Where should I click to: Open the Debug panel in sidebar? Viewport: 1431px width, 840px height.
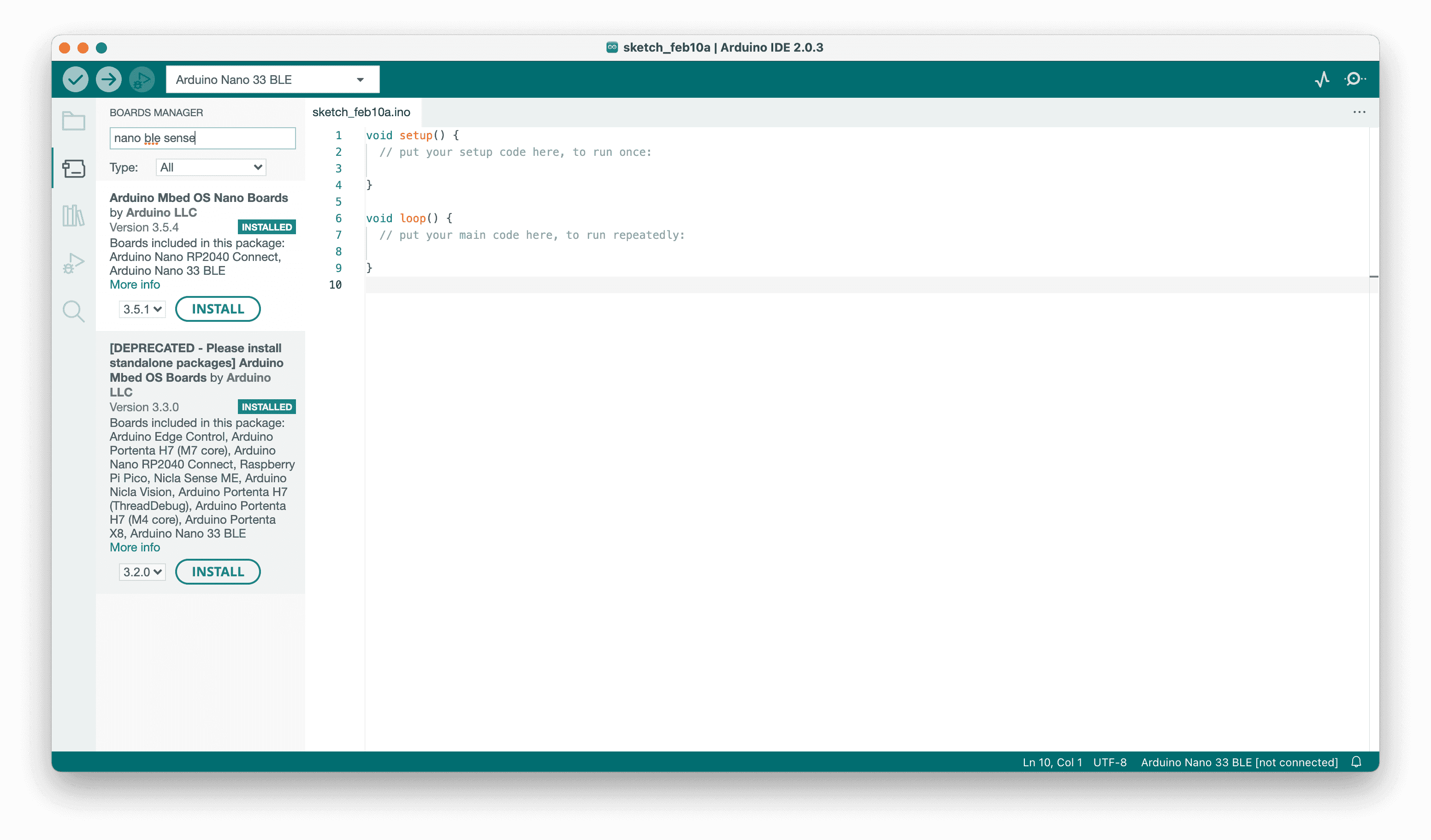[74, 263]
